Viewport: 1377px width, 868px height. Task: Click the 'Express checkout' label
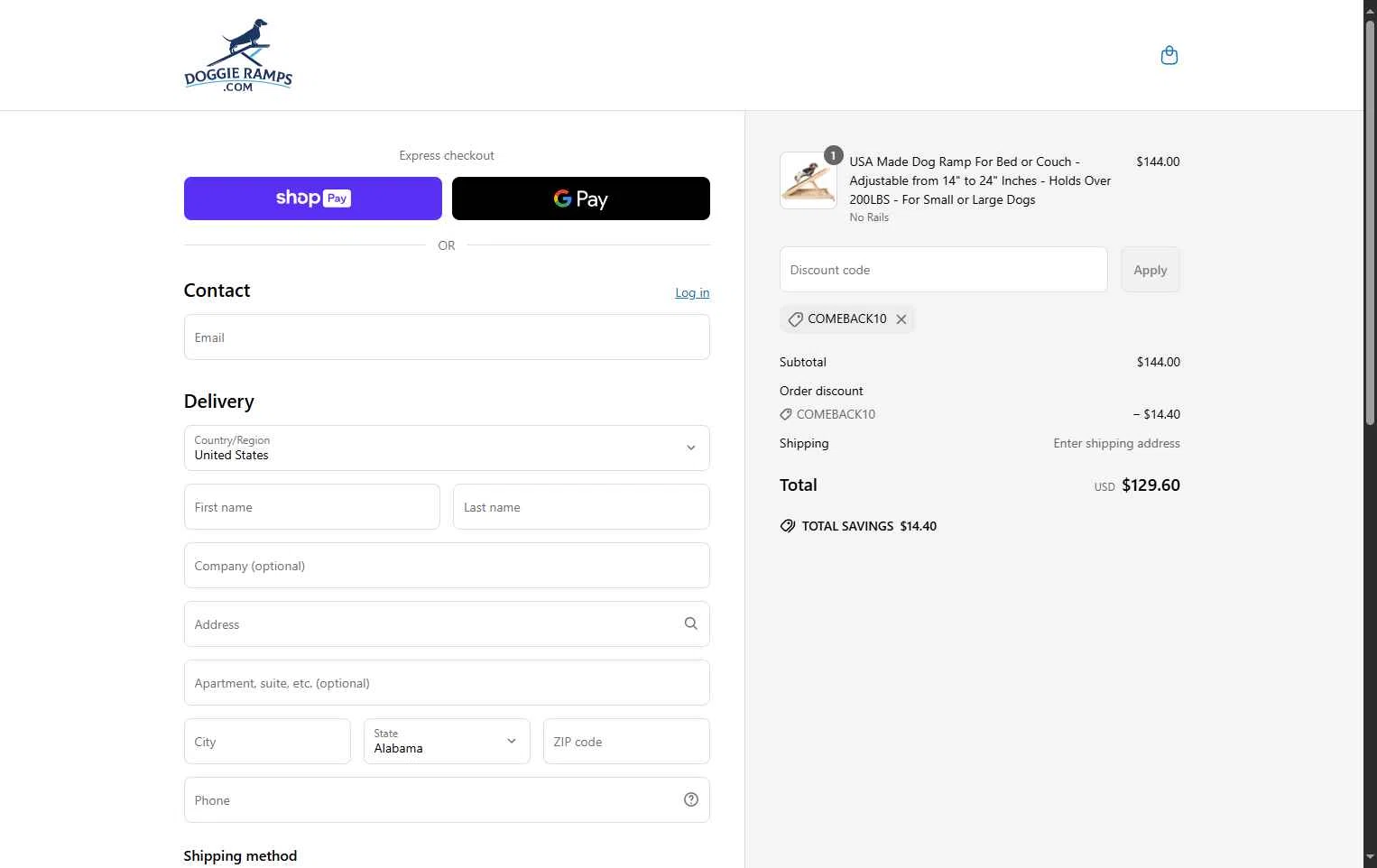click(447, 155)
